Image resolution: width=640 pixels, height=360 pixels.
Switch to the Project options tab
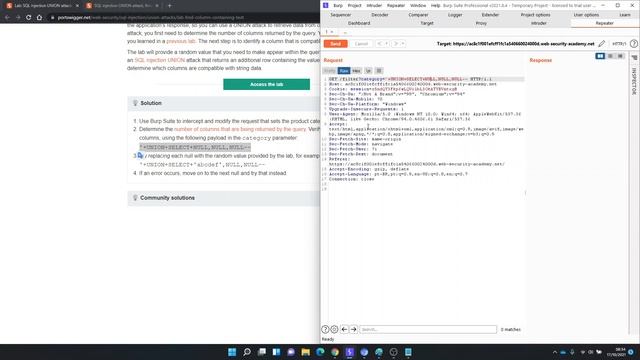tap(535, 15)
